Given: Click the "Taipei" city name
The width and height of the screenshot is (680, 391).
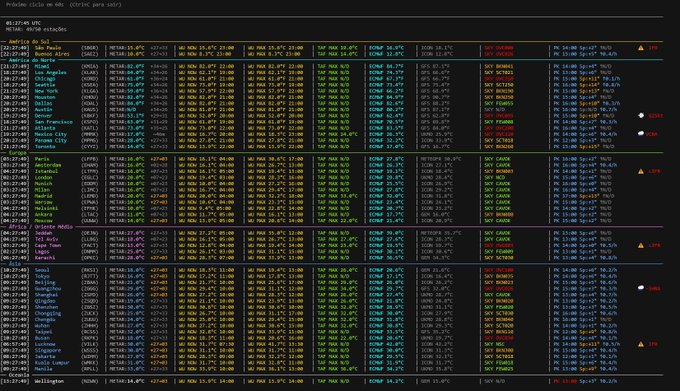Looking at the screenshot, I should click(x=44, y=332).
